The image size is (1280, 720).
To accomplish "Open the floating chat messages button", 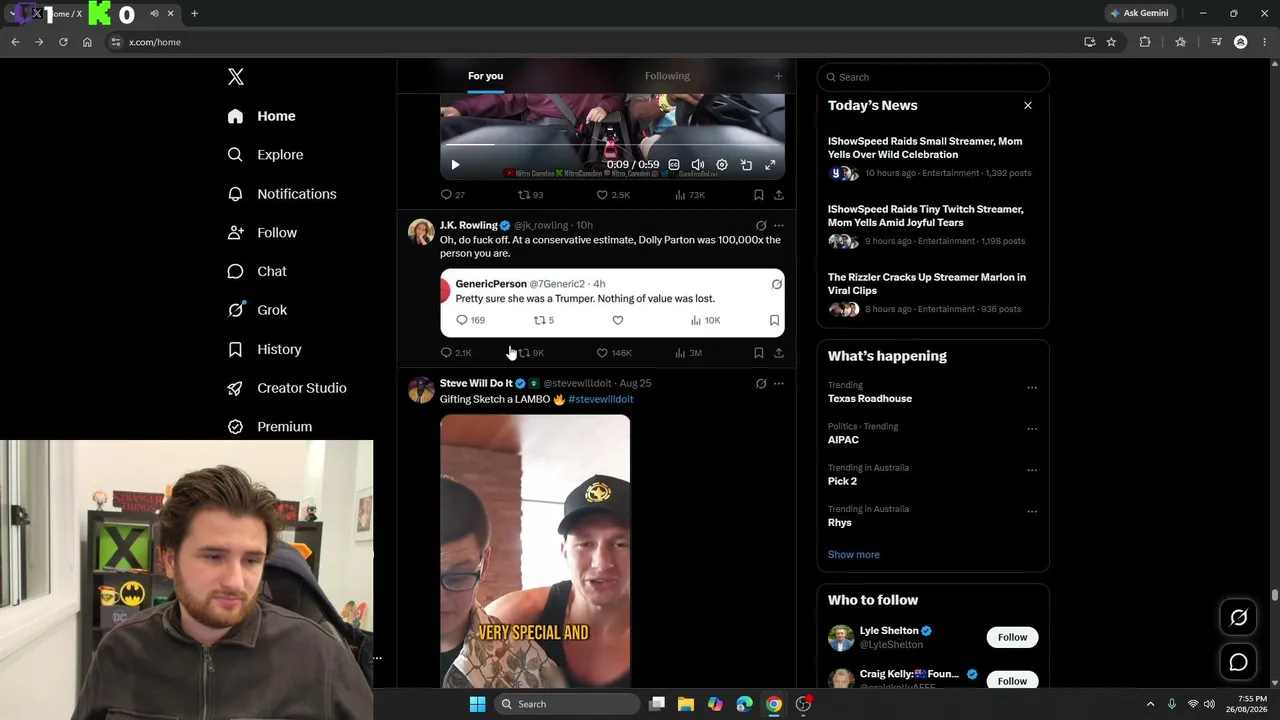I will click(x=1238, y=662).
